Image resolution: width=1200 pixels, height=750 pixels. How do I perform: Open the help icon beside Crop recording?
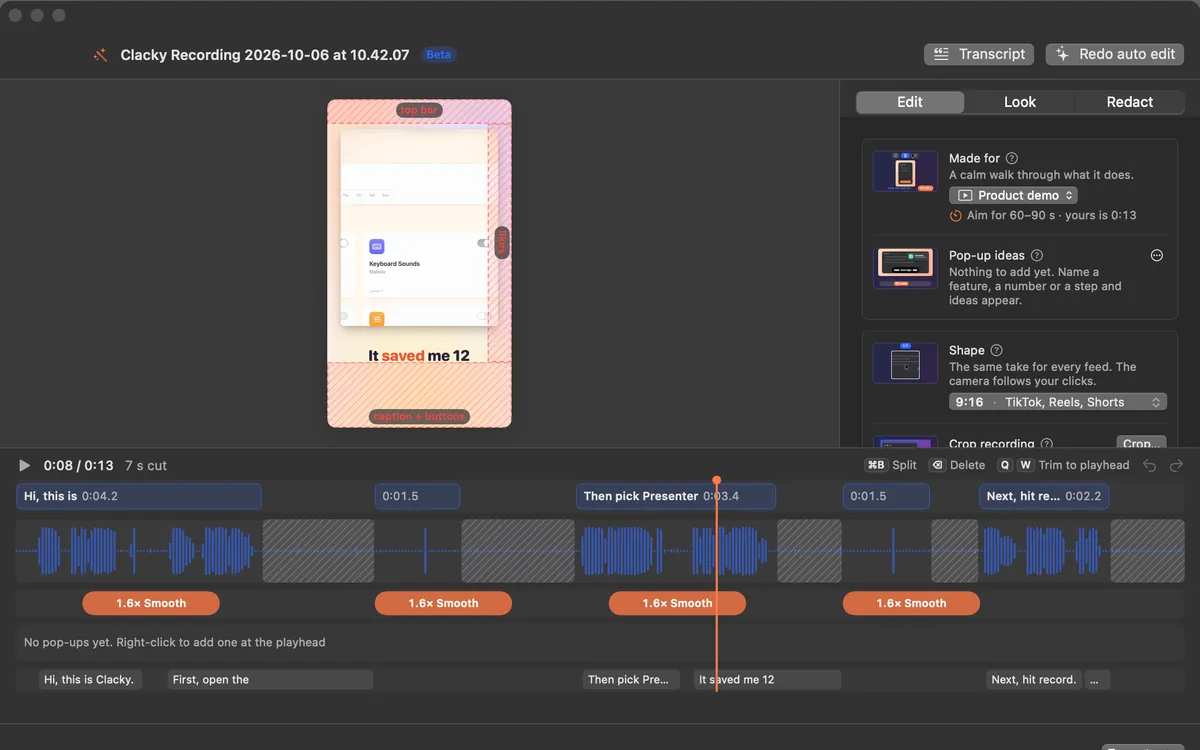tap(1047, 444)
